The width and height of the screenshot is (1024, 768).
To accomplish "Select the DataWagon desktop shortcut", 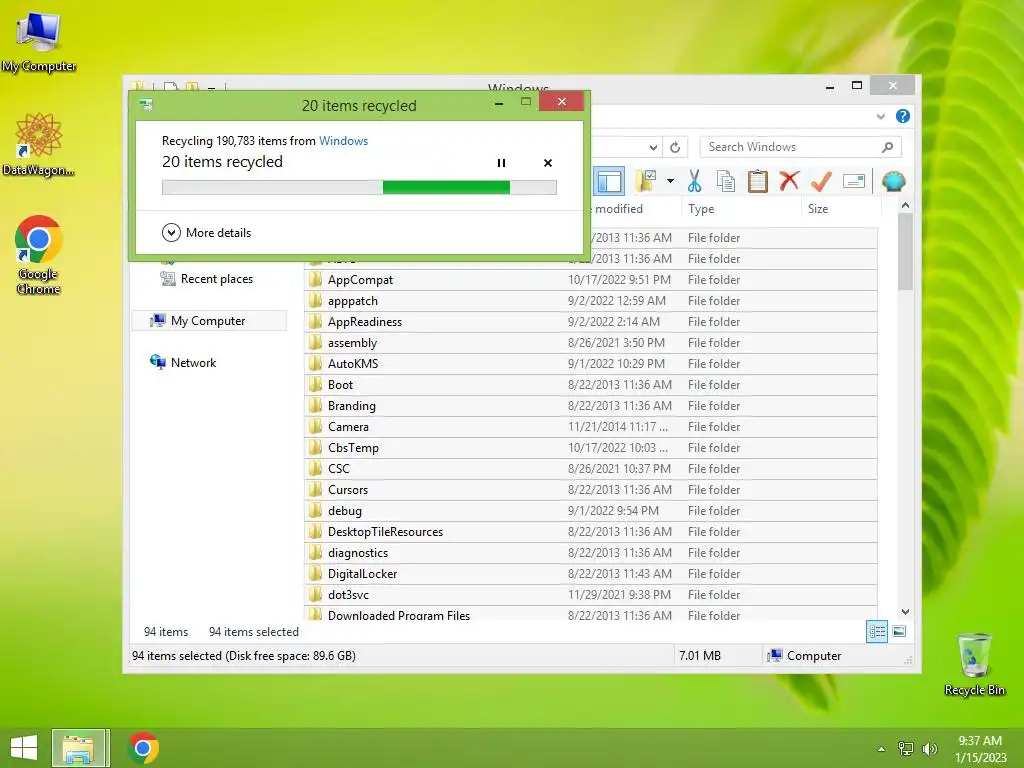I will click(39, 144).
